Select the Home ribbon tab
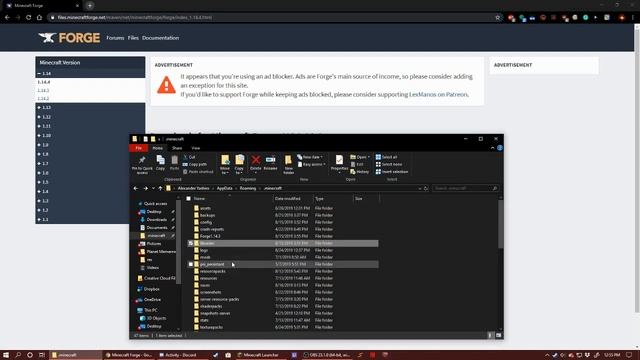Viewport: 640px width, 360px height. click(x=158, y=148)
